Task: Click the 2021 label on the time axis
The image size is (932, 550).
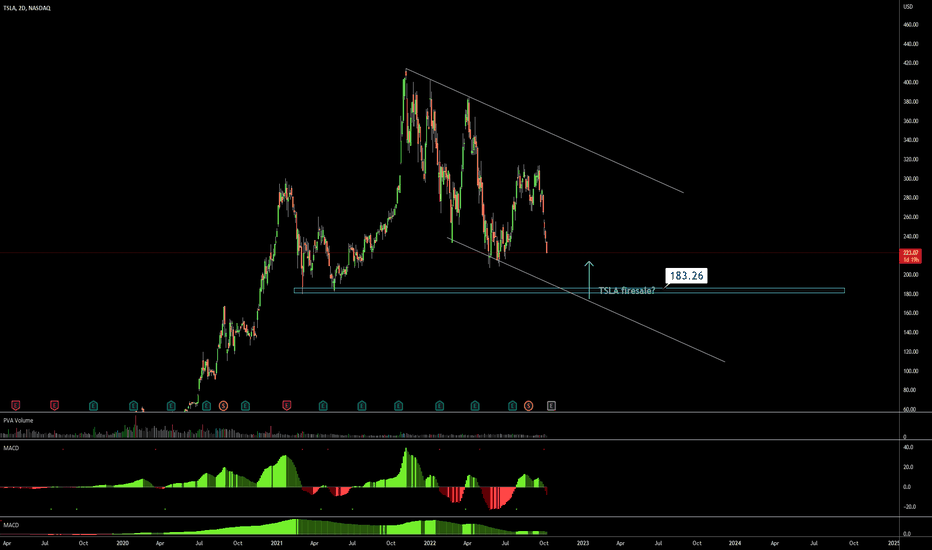Action: point(276,543)
